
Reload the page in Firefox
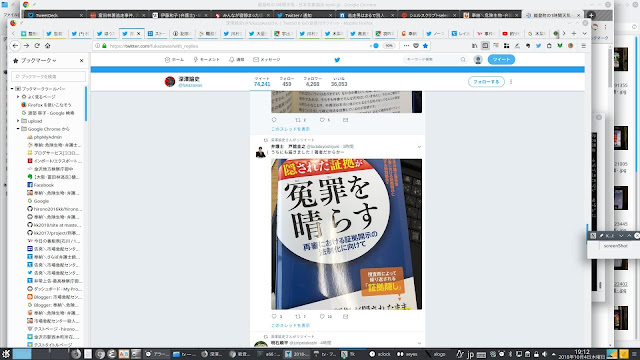[x=37, y=46]
